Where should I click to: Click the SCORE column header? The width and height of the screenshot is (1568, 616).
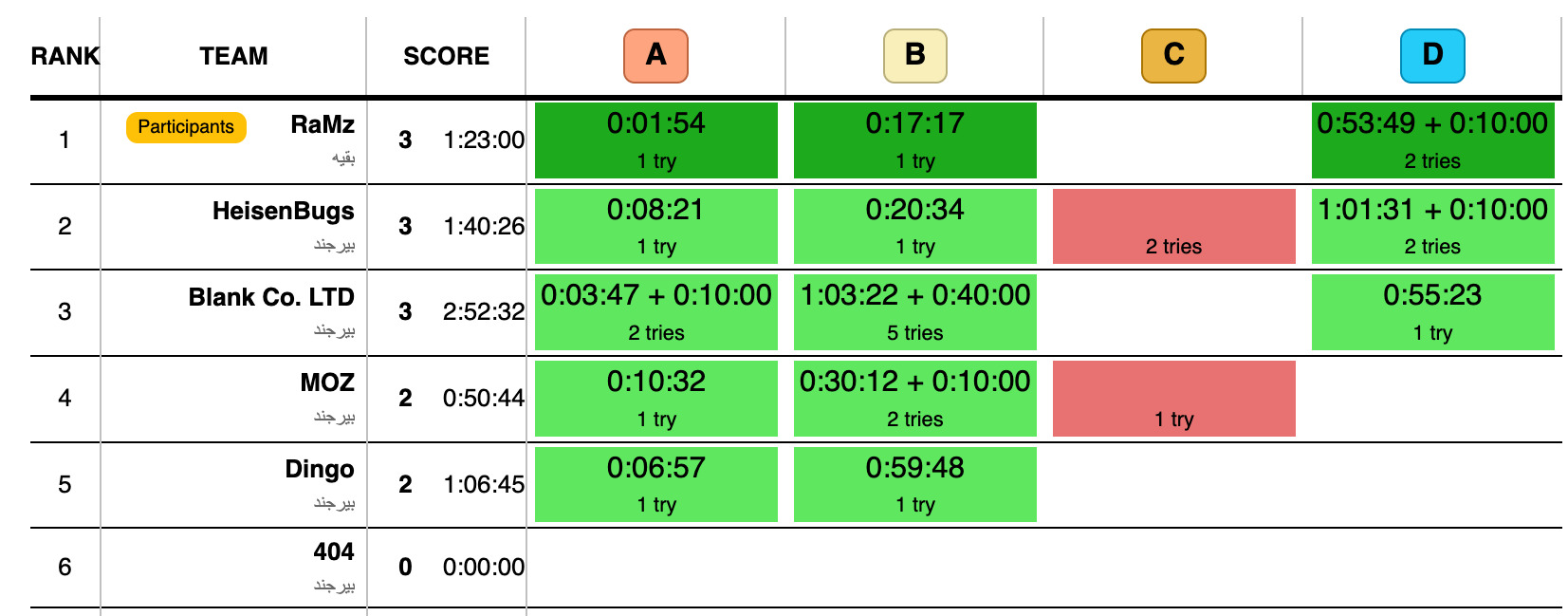click(x=446, y=56)
